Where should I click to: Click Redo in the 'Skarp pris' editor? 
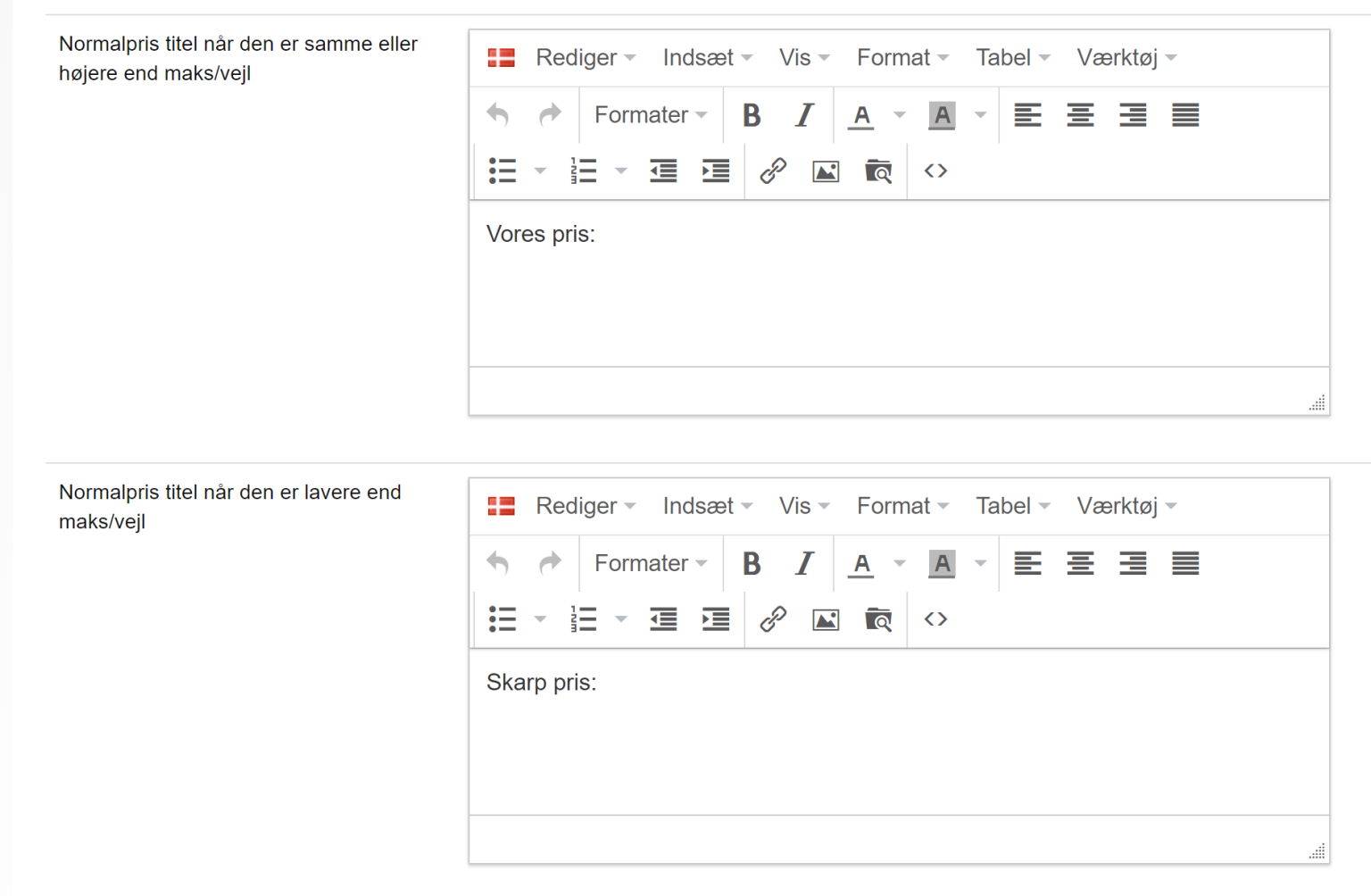(550, 563)
